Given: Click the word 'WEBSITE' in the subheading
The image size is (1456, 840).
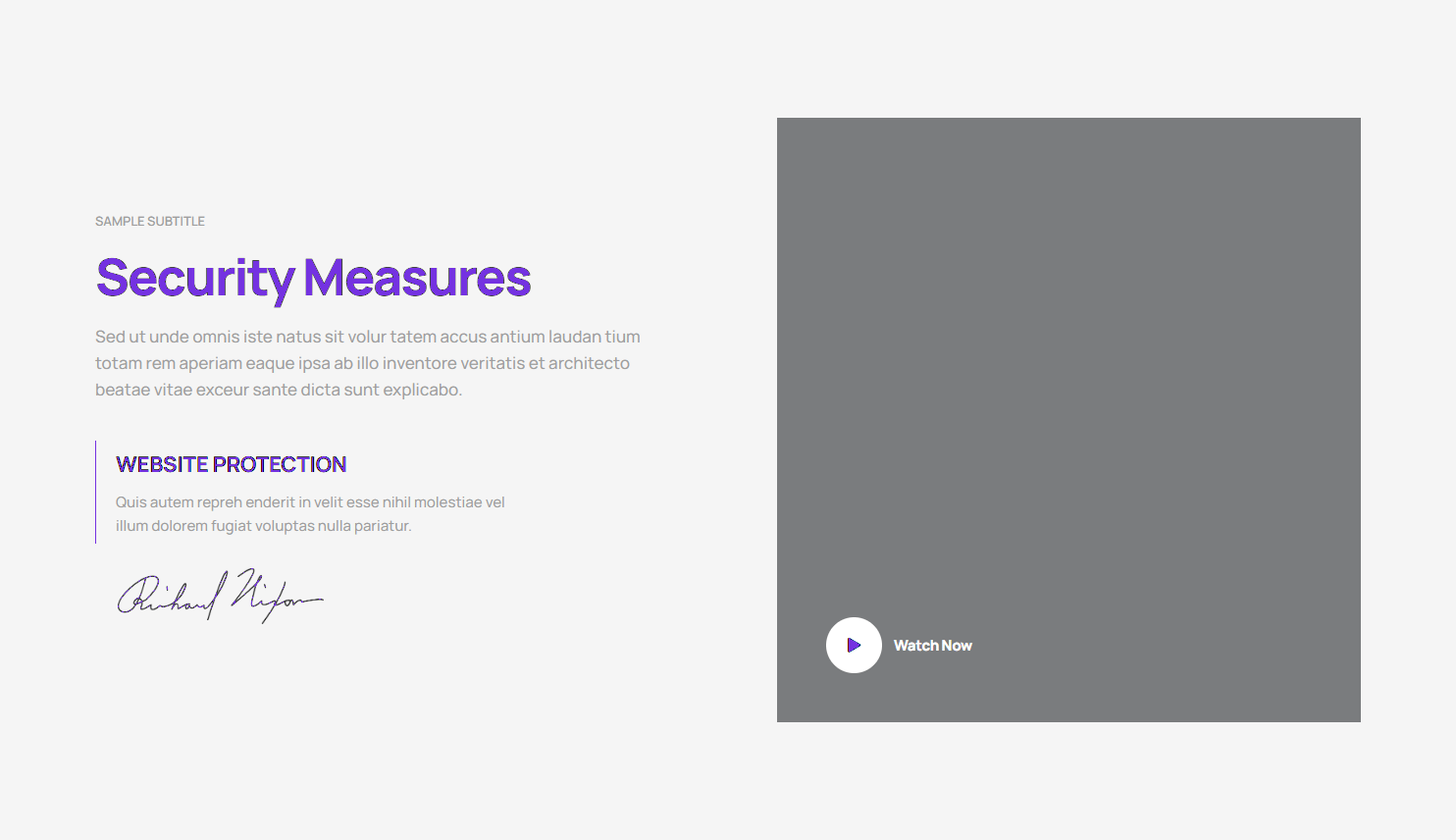Looking at the screenshot, I should [162, 464].
